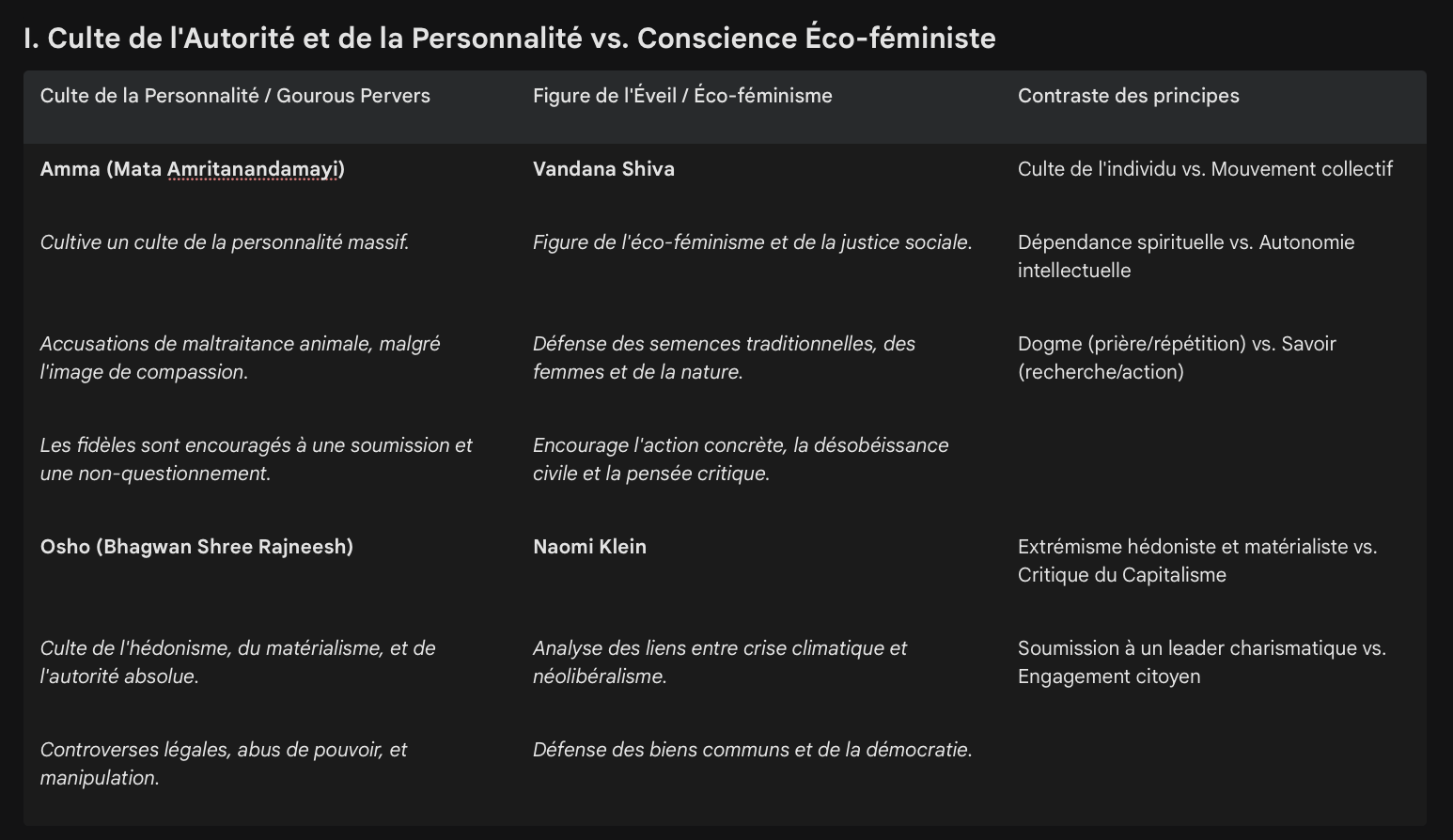Image resolution: width=1453 pixels, height=840 pixels.
Task: Click the text "Cultive un culte de la personnalité massif"
Action: click(x=225, y=242)
